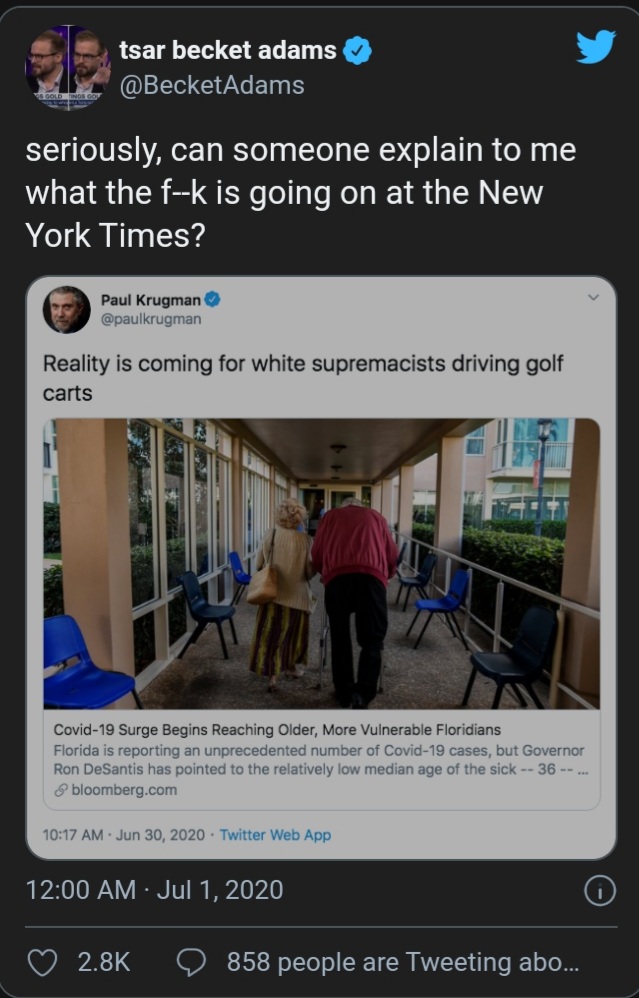
Task: Open the tweet info circle icon
Action: click(600, 890)
